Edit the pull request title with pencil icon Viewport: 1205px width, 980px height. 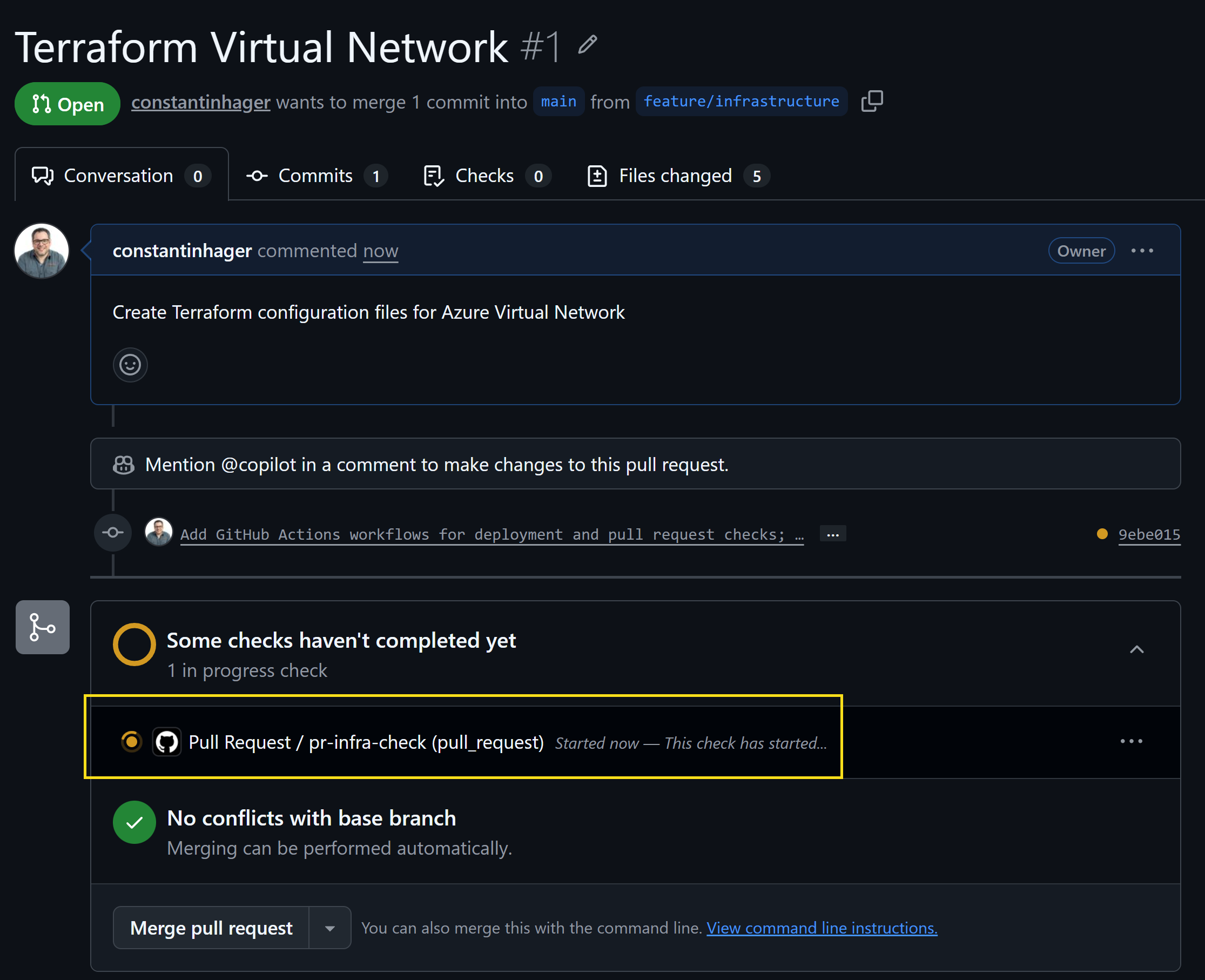pos(588,44)
